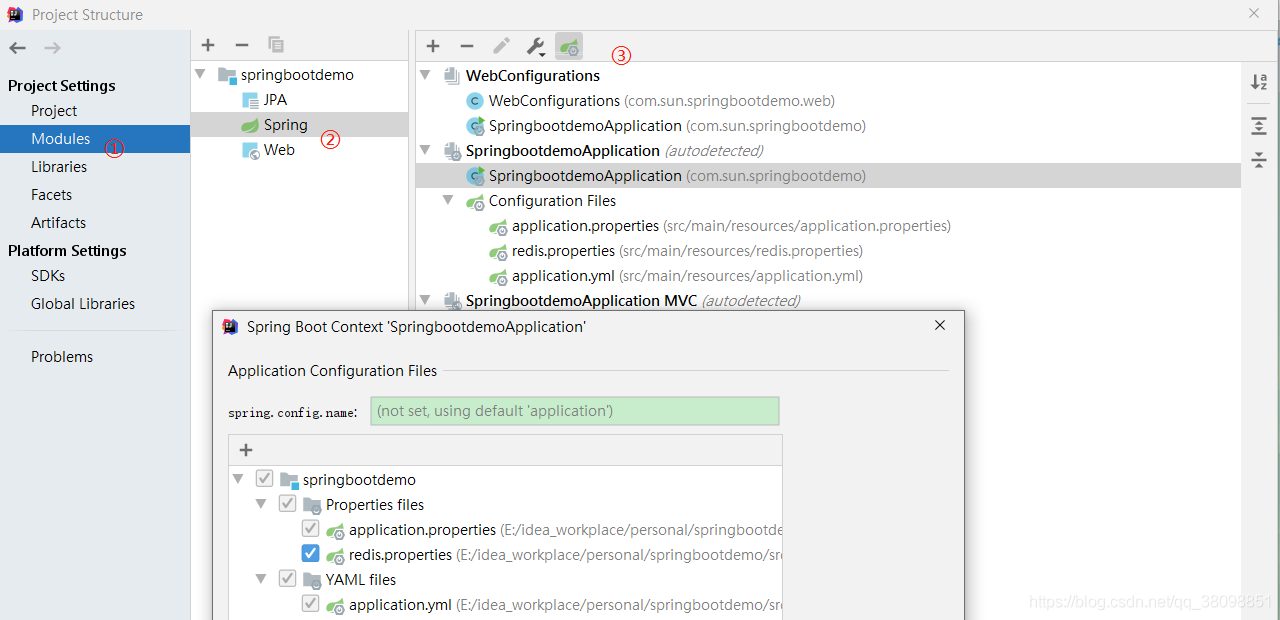
Task: Close the Project Structure window
Action: pos(1254,13)
